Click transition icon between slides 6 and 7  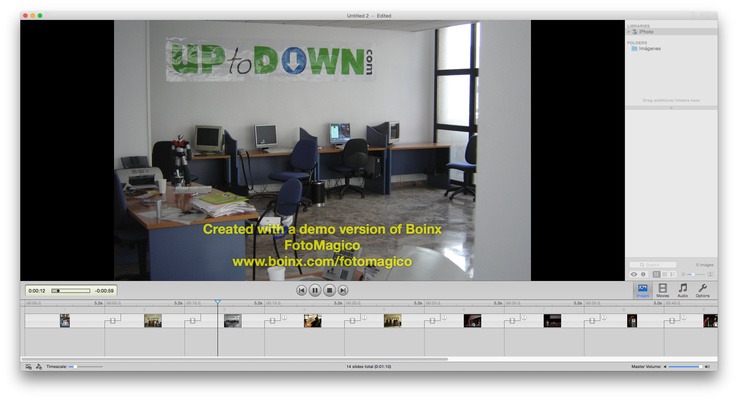click(x=512, y=321)
